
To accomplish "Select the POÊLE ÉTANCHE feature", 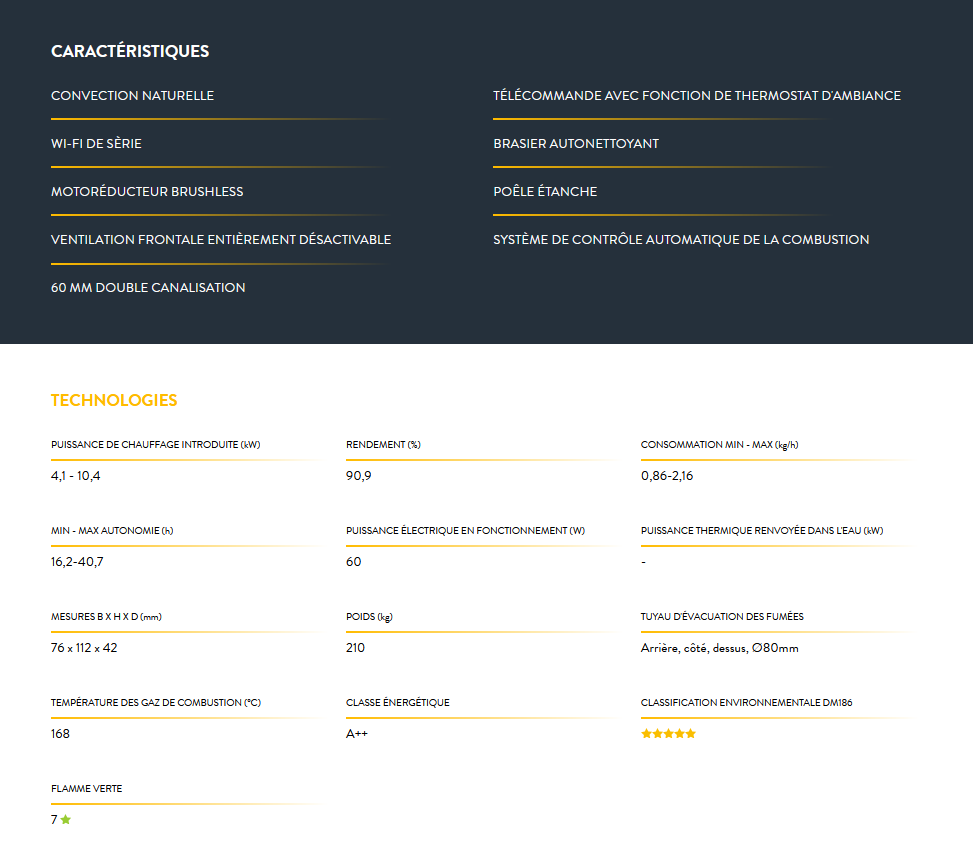I will tap(545, 191).
